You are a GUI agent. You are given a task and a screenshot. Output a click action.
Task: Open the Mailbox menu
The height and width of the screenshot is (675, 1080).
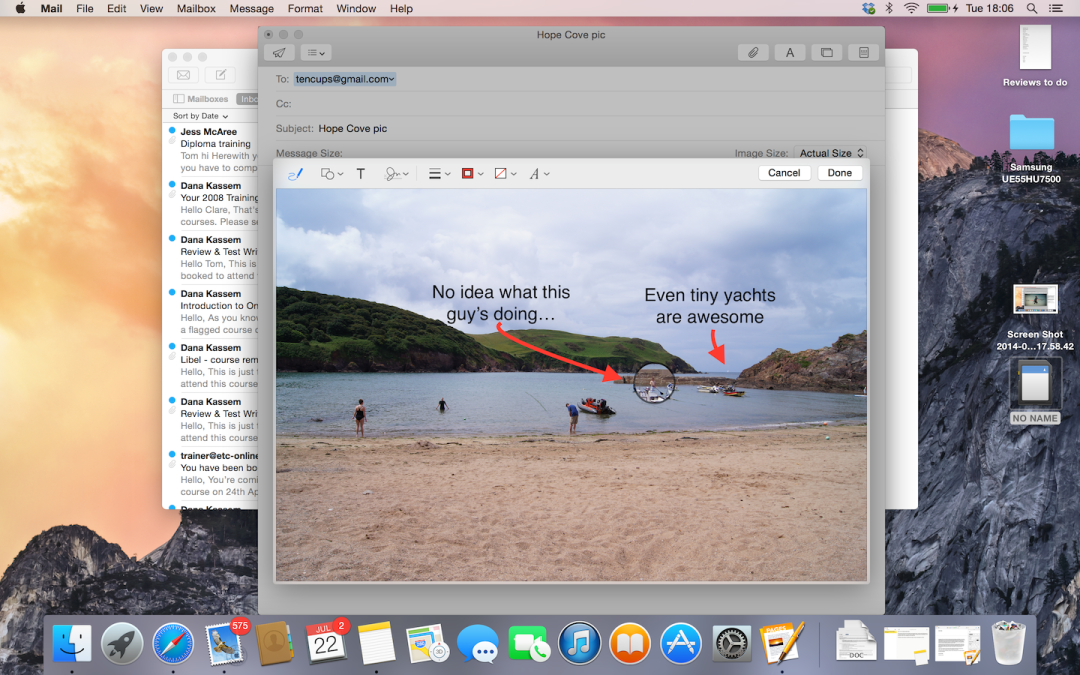coord(196,8)
